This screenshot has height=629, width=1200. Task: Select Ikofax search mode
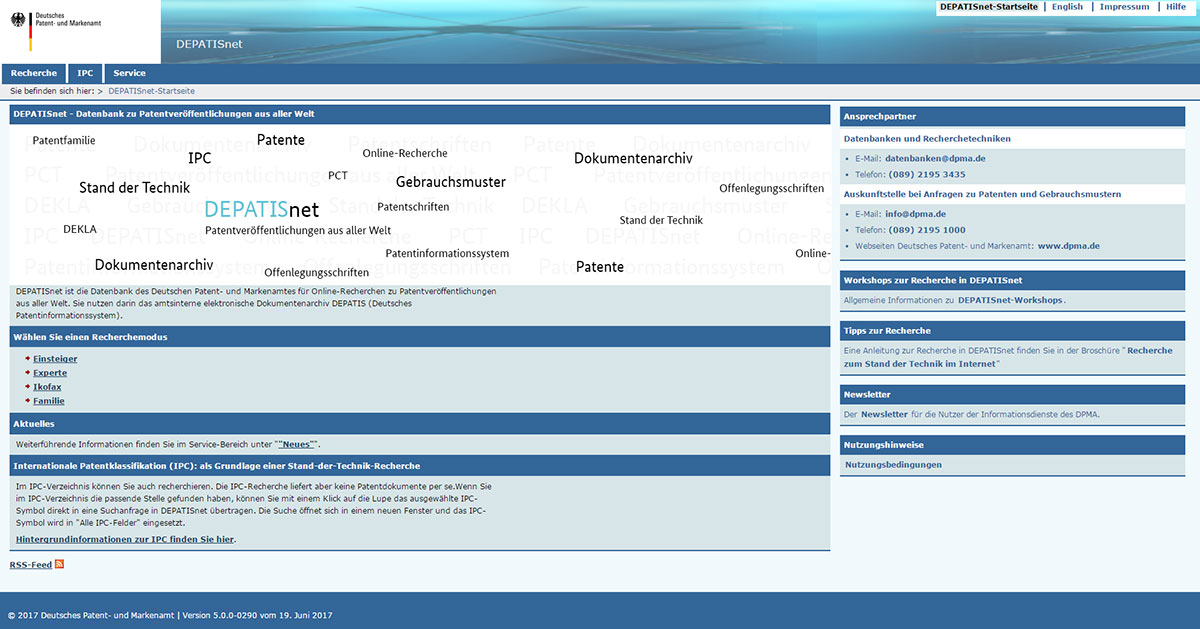pos(47,387)
